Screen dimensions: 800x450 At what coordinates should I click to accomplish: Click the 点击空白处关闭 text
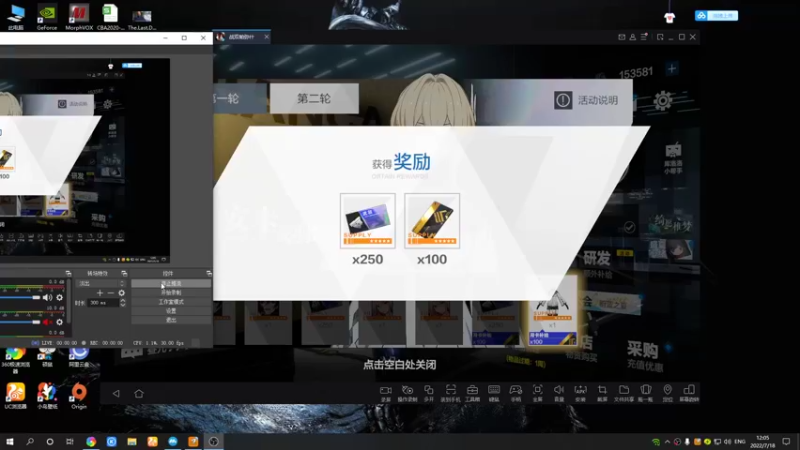399,364
